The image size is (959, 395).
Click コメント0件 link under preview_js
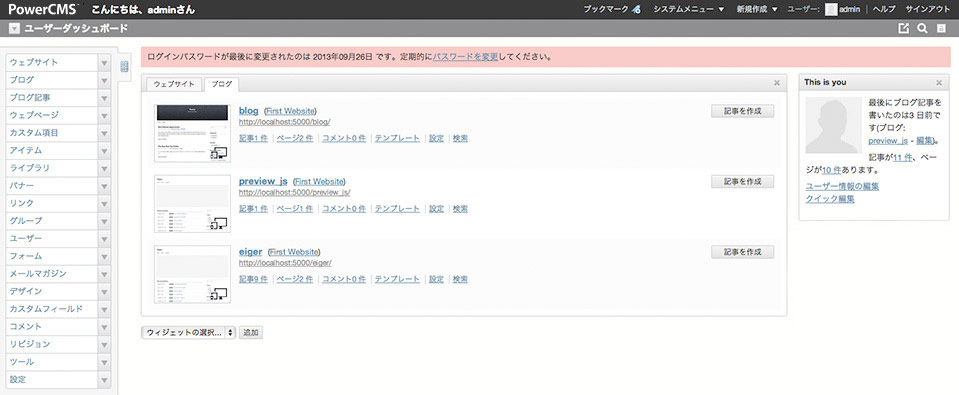pyautogui.click(x=344, y=209)
